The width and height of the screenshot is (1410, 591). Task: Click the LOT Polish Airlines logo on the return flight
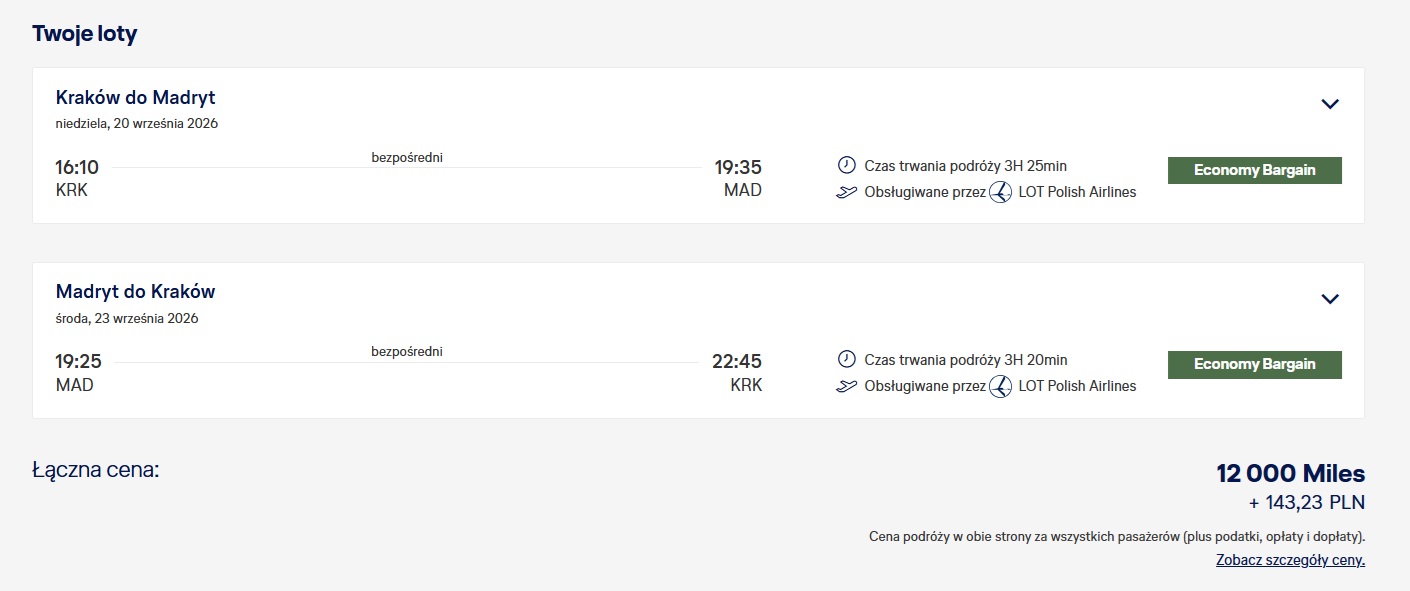pos(1000,386)
